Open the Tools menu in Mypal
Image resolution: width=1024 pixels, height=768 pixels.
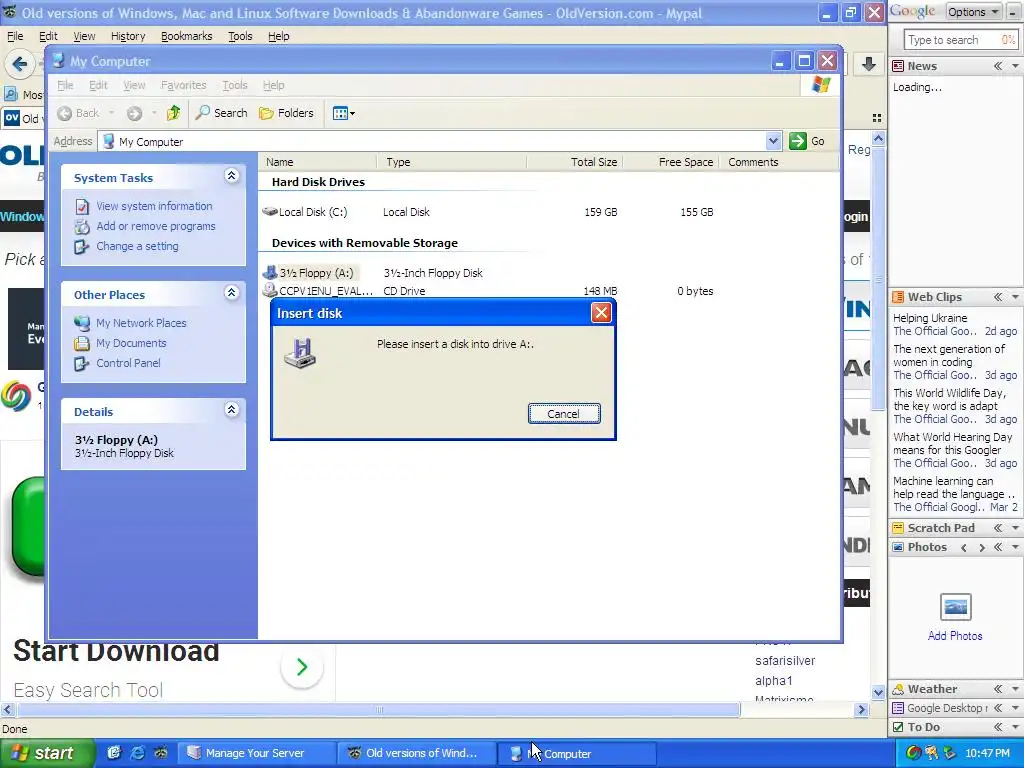240,36
